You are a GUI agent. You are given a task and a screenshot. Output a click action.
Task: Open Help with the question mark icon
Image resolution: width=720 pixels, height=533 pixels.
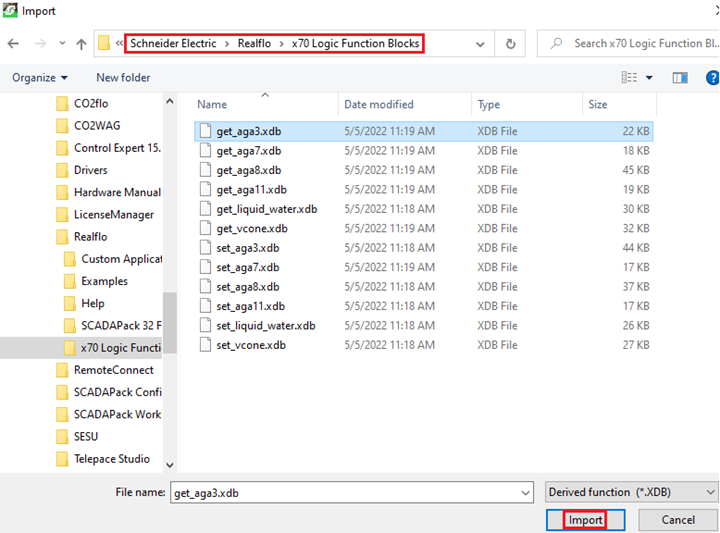(713, 78)
